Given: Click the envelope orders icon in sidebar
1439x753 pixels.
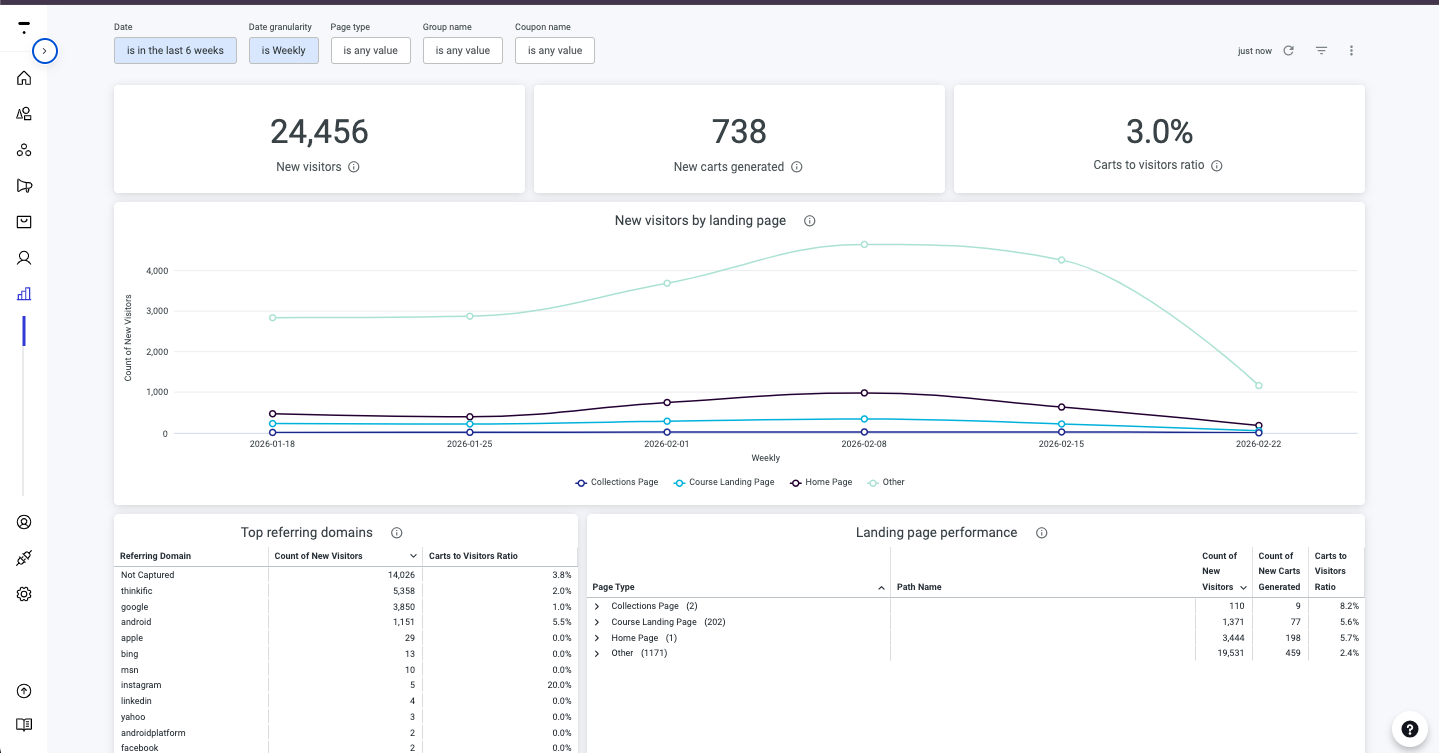Looking at the screenshot, I should pos(24,221).
